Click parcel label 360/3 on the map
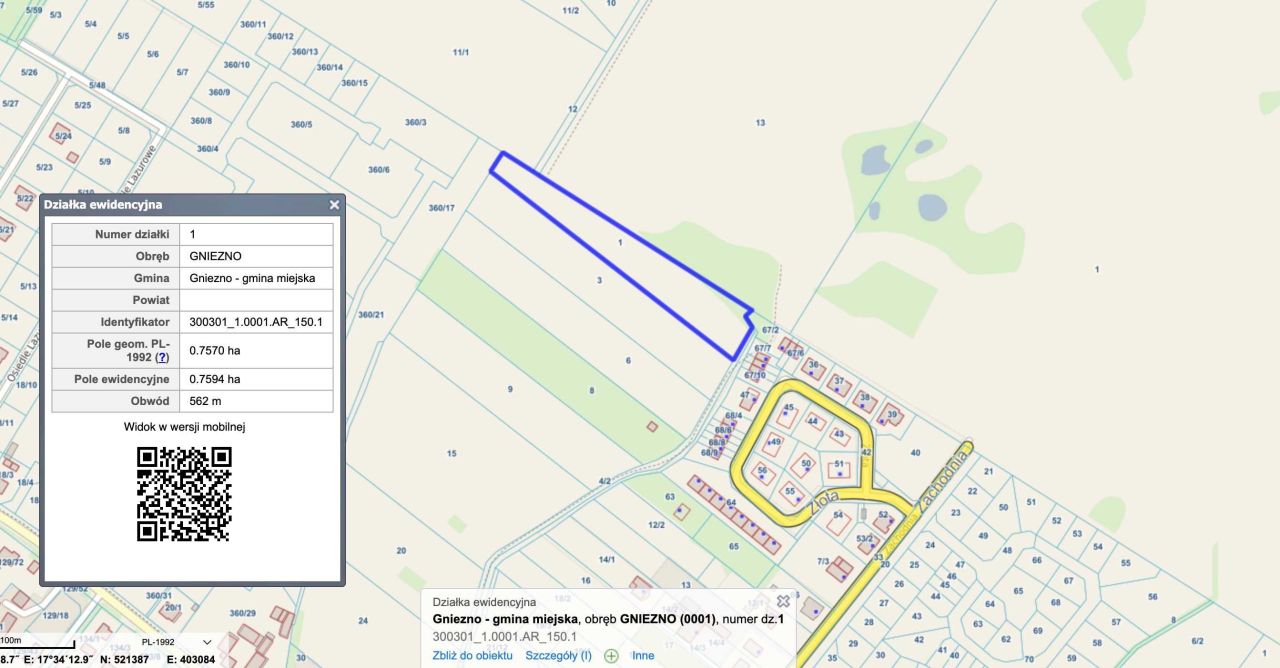Screen dimensions: 1280x668 416,122
